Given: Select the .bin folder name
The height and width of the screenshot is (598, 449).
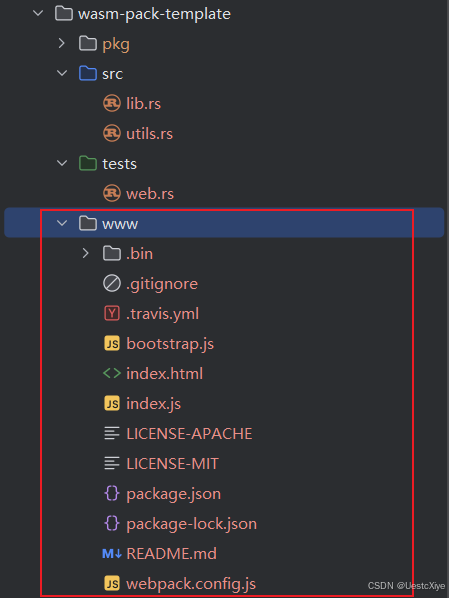Looking at the screenshot, I should (x=140, y=254).
